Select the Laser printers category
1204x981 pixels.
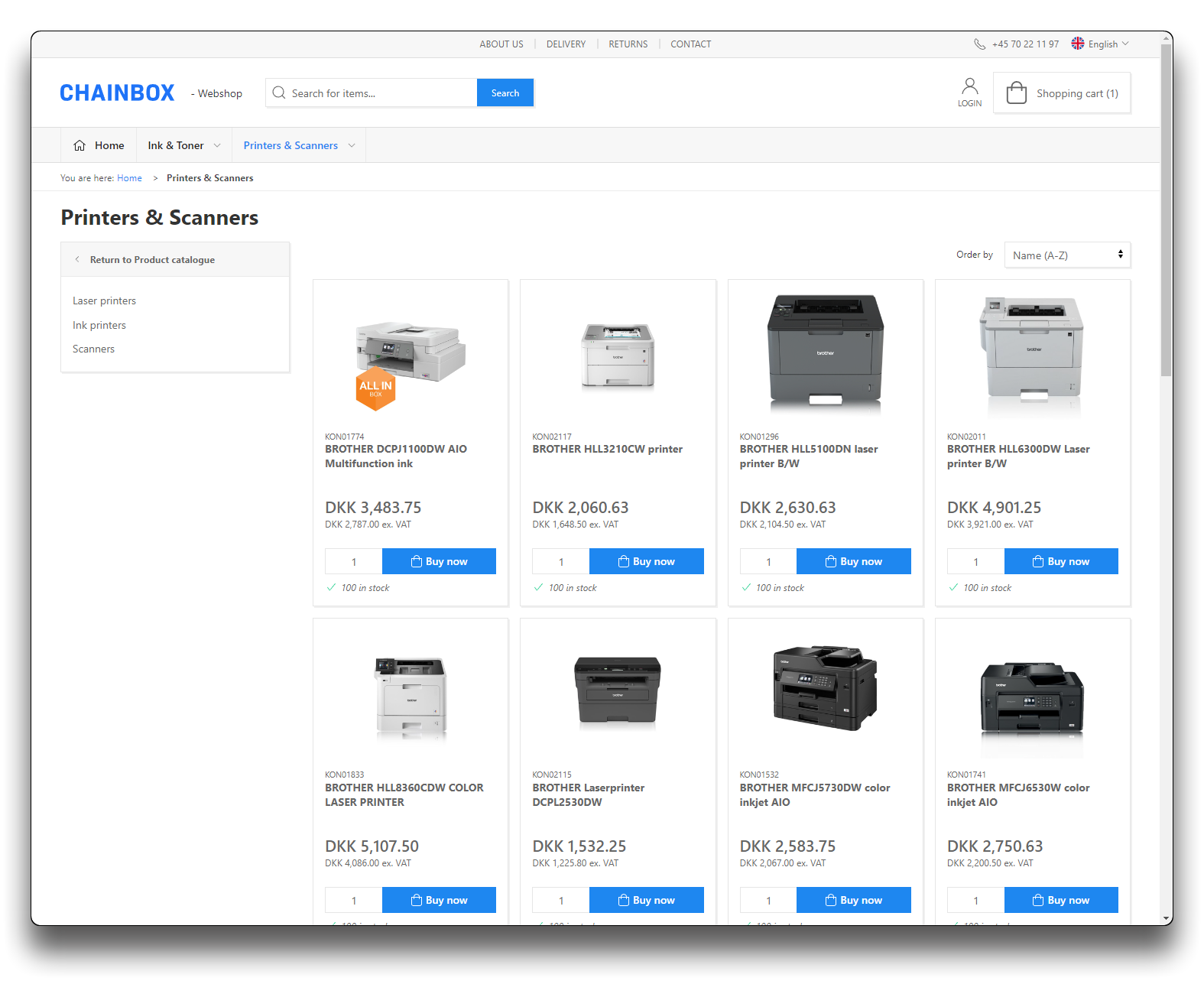click(x=104, y=300)
